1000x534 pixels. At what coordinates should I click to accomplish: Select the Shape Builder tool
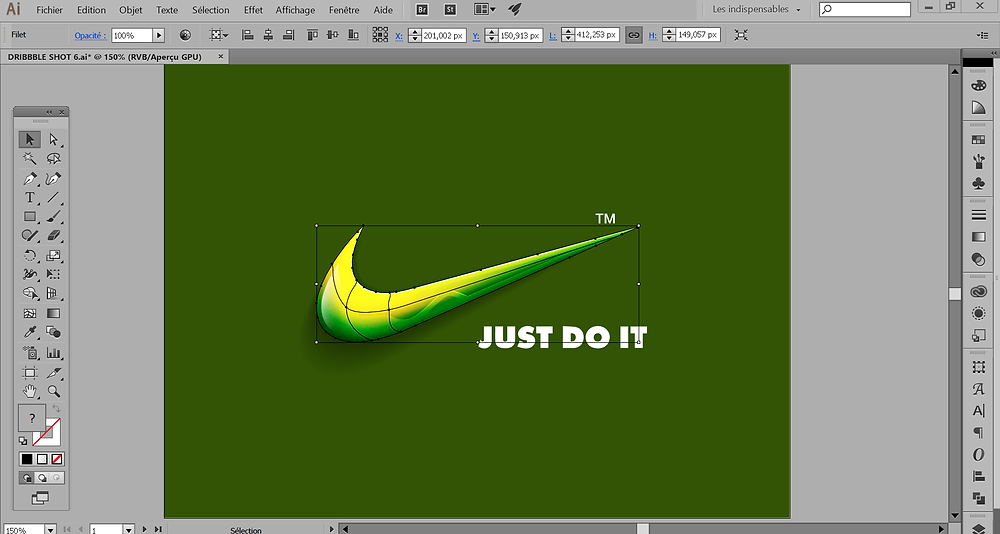[x=30, y=293]
